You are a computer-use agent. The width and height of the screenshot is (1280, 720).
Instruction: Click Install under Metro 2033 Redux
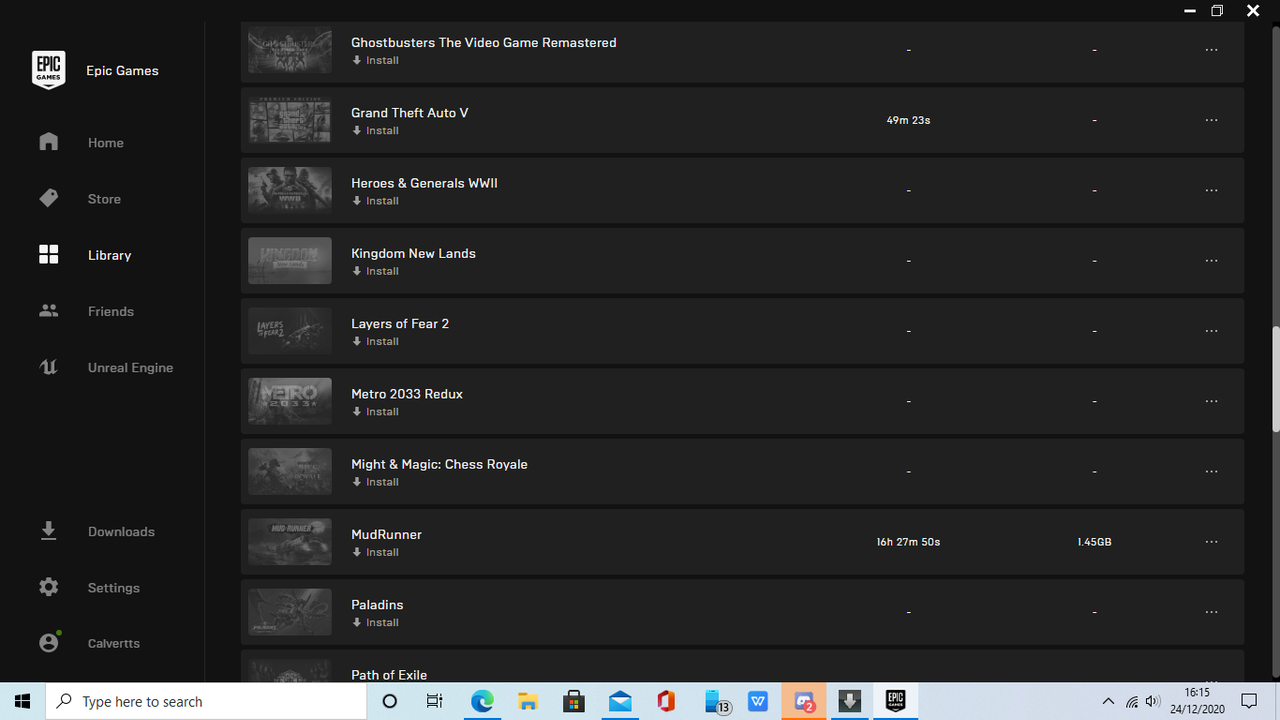click(x=375, y=411)
